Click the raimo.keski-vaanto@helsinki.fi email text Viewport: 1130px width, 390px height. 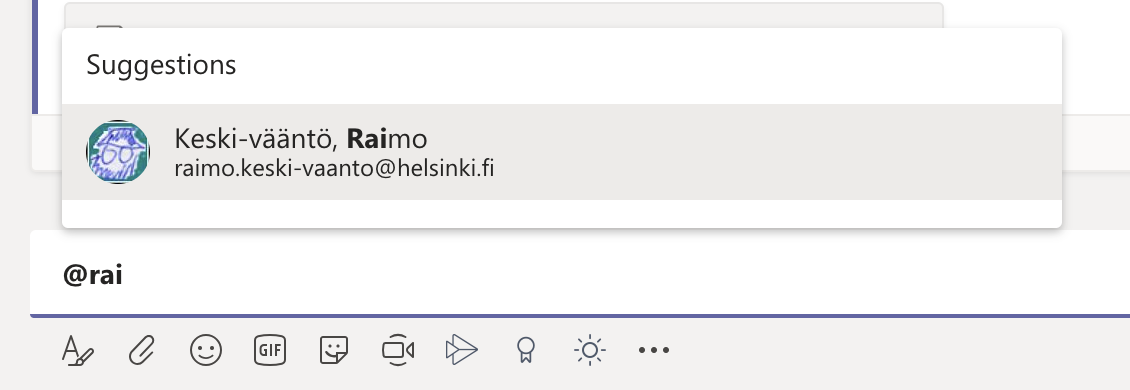(x=334, y=168)
